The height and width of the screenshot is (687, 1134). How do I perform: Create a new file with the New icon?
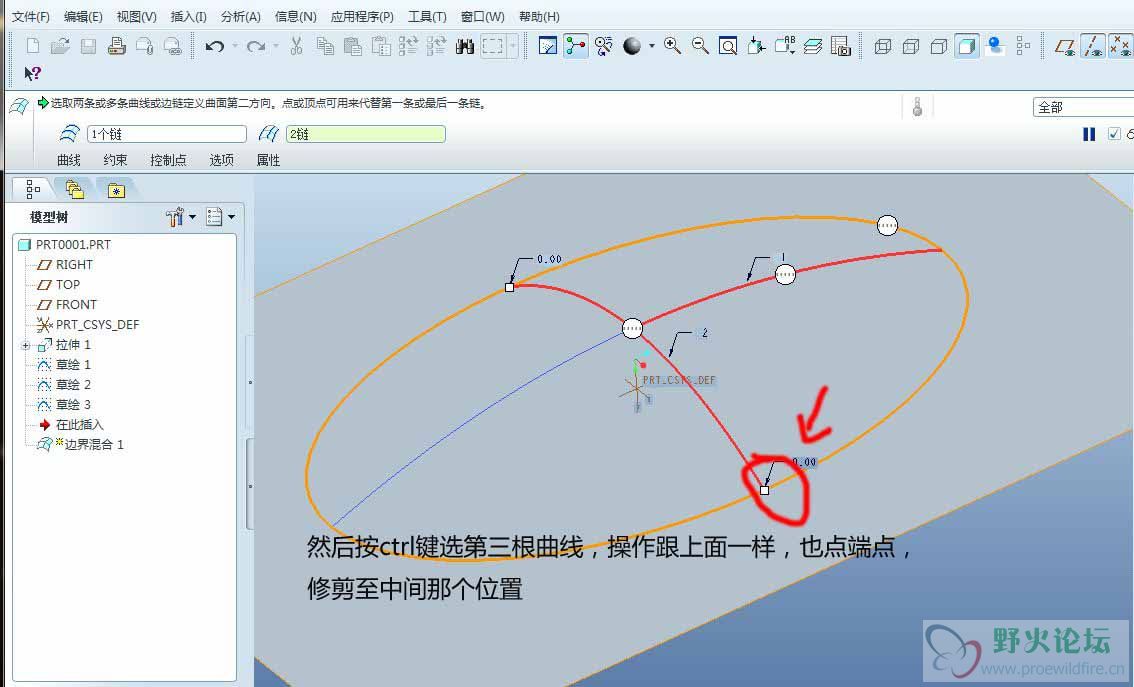point(33,47)
